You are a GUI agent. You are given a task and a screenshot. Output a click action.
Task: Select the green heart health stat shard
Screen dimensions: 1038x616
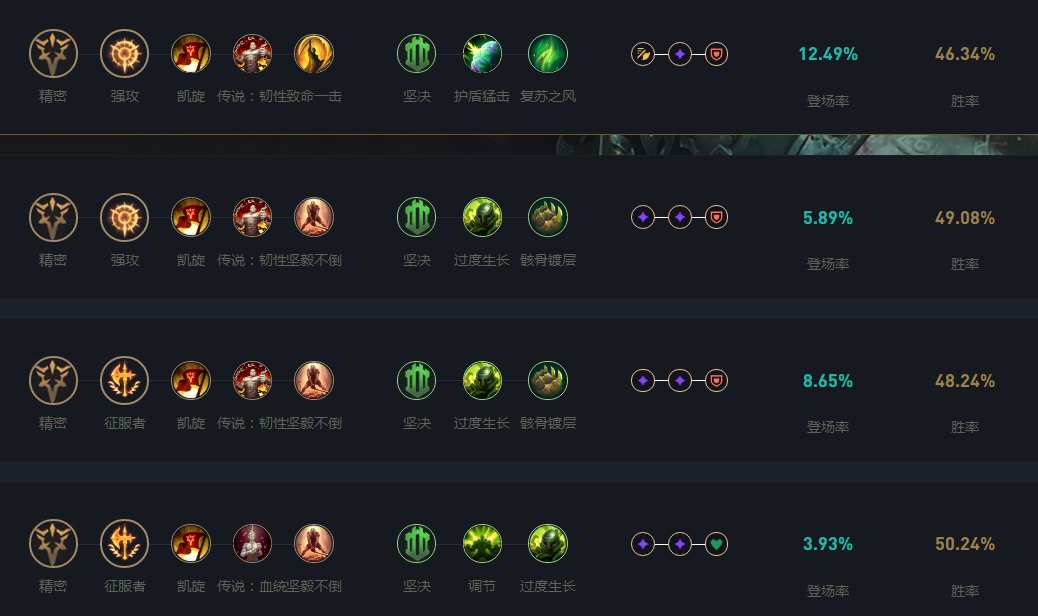716,544
